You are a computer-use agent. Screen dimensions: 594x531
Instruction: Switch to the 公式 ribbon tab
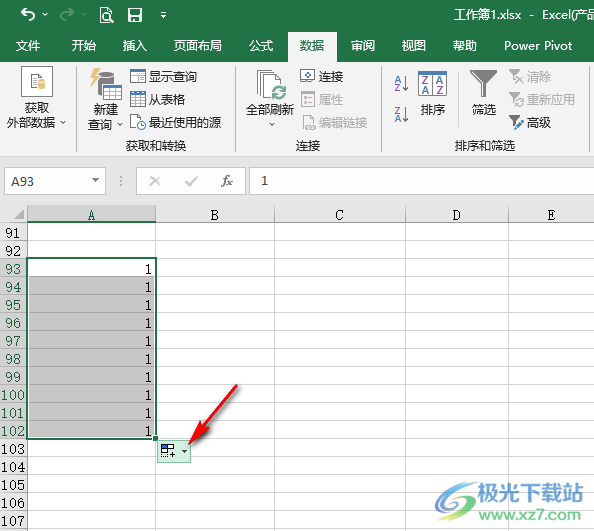click(261, 45)
